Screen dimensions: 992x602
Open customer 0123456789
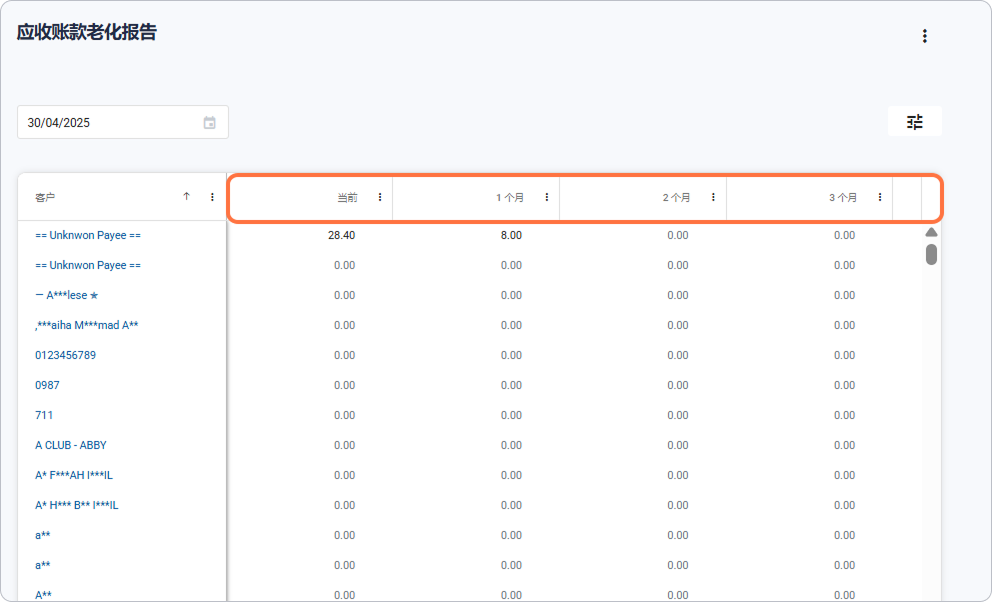click(x=65, y=355)
